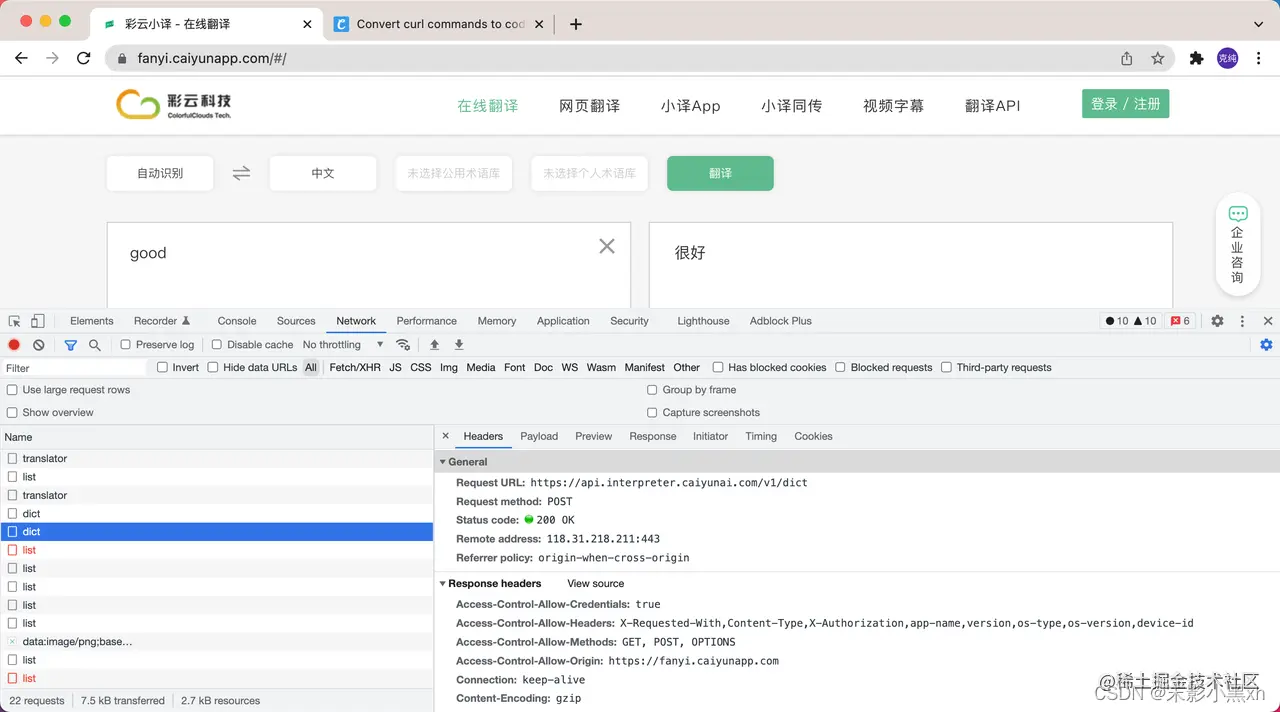Click View source for response headers
The width and height of the screenshot is (1280, 712).
595,584
